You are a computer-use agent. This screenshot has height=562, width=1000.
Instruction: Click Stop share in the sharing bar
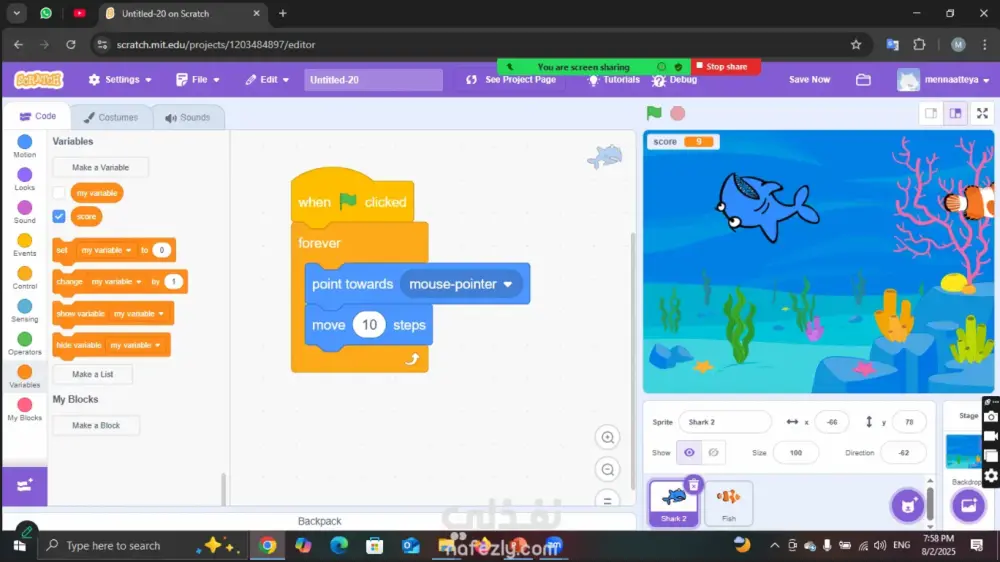[725, 66]
